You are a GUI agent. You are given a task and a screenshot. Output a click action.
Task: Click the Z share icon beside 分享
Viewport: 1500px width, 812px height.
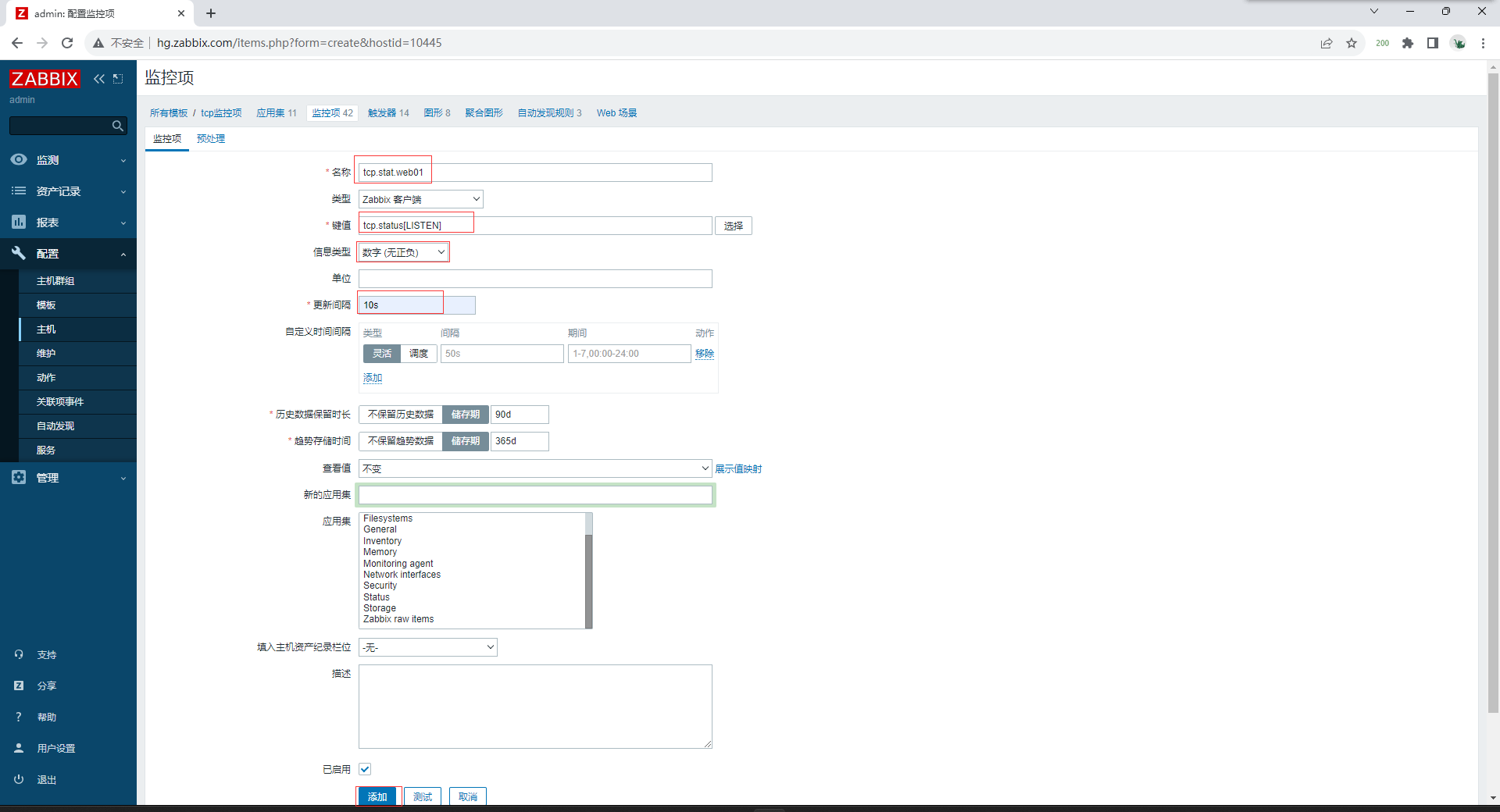point(19,686)
